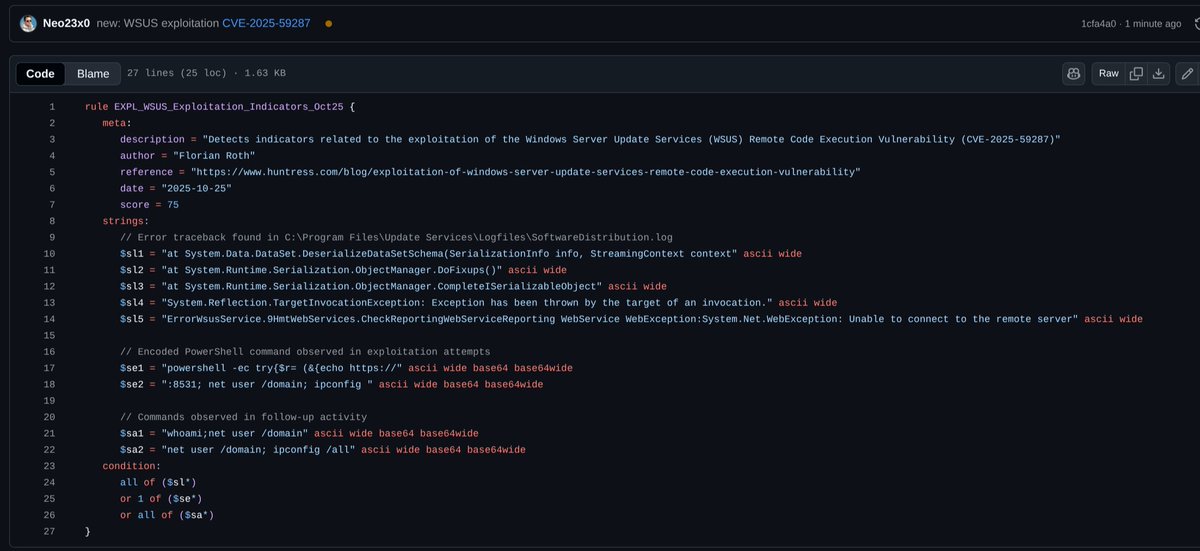Select line number 23
The height and width of the screenshot is (551, 1200).
[49, 466]
